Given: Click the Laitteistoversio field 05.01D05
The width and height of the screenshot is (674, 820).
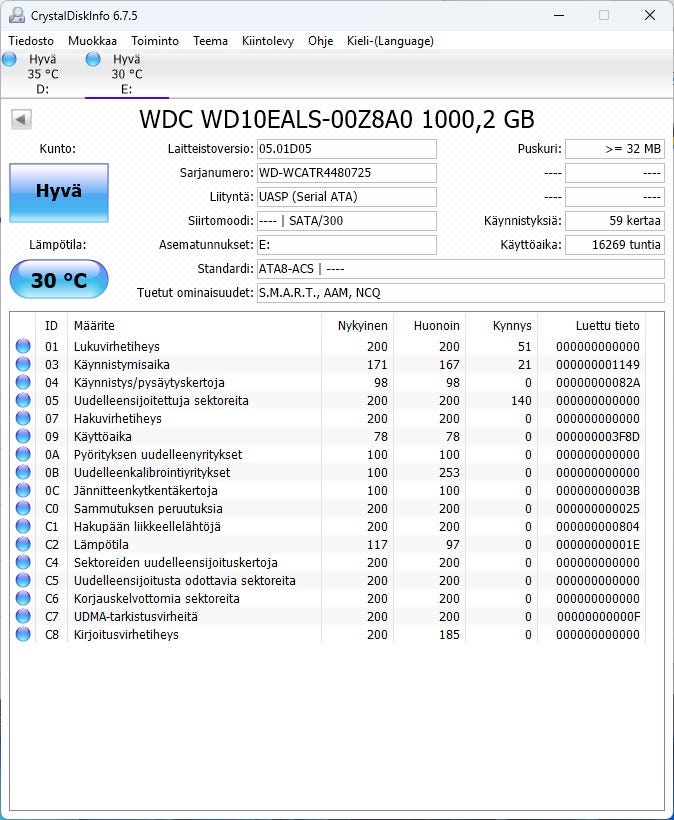Looking at the screenshot, I should pyautogui.click(x=347, y=149).
